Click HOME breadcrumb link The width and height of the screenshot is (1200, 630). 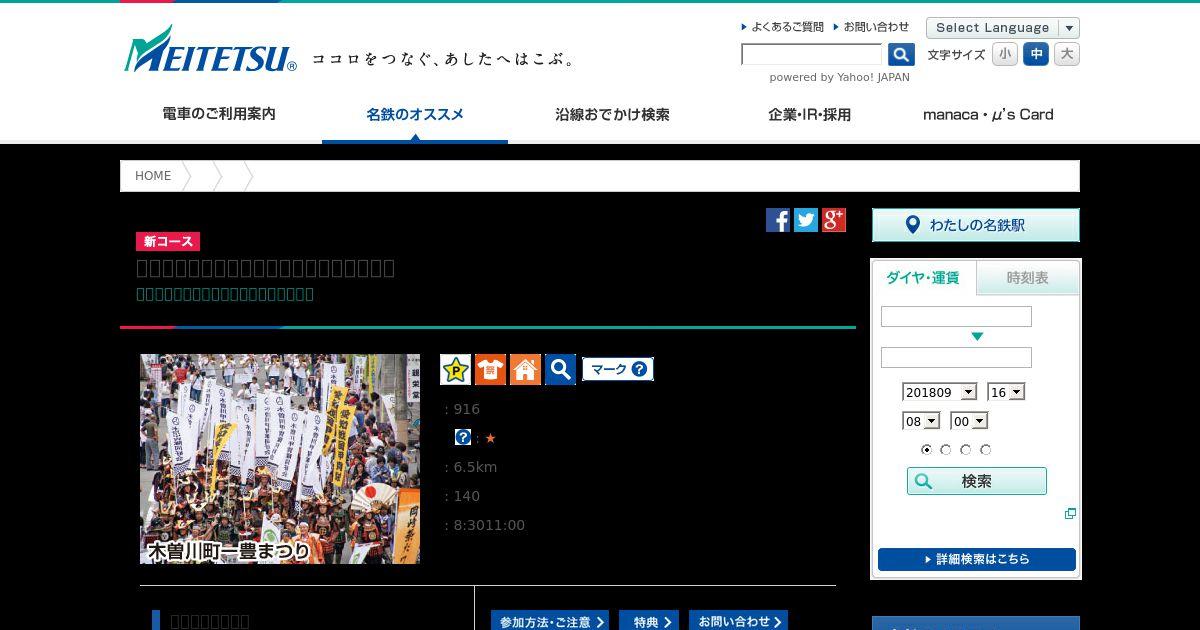pos(153,176)
